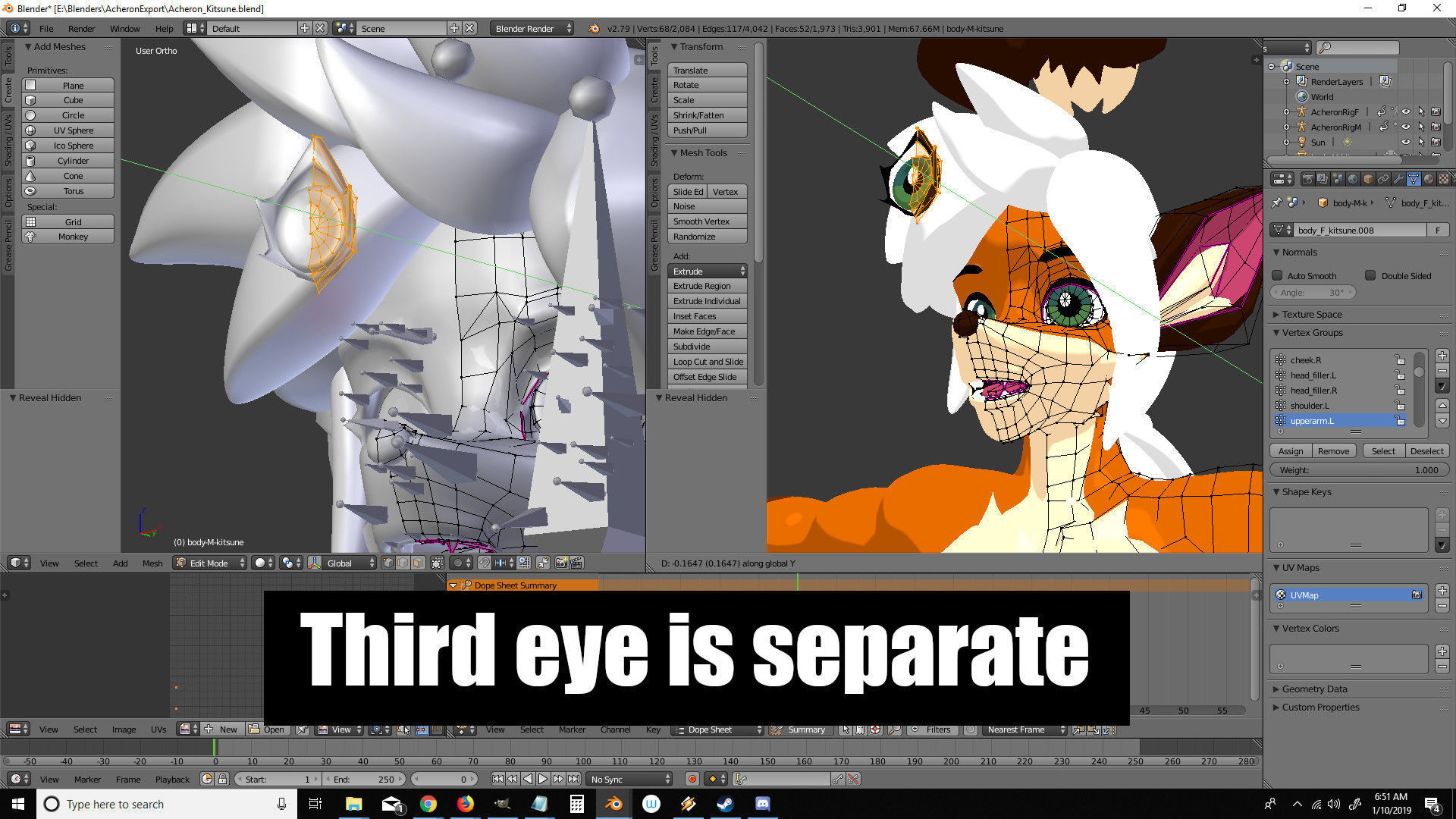Open the Window menu
This screenshot has height=819, width=1456.
click(x=124, y=28)
